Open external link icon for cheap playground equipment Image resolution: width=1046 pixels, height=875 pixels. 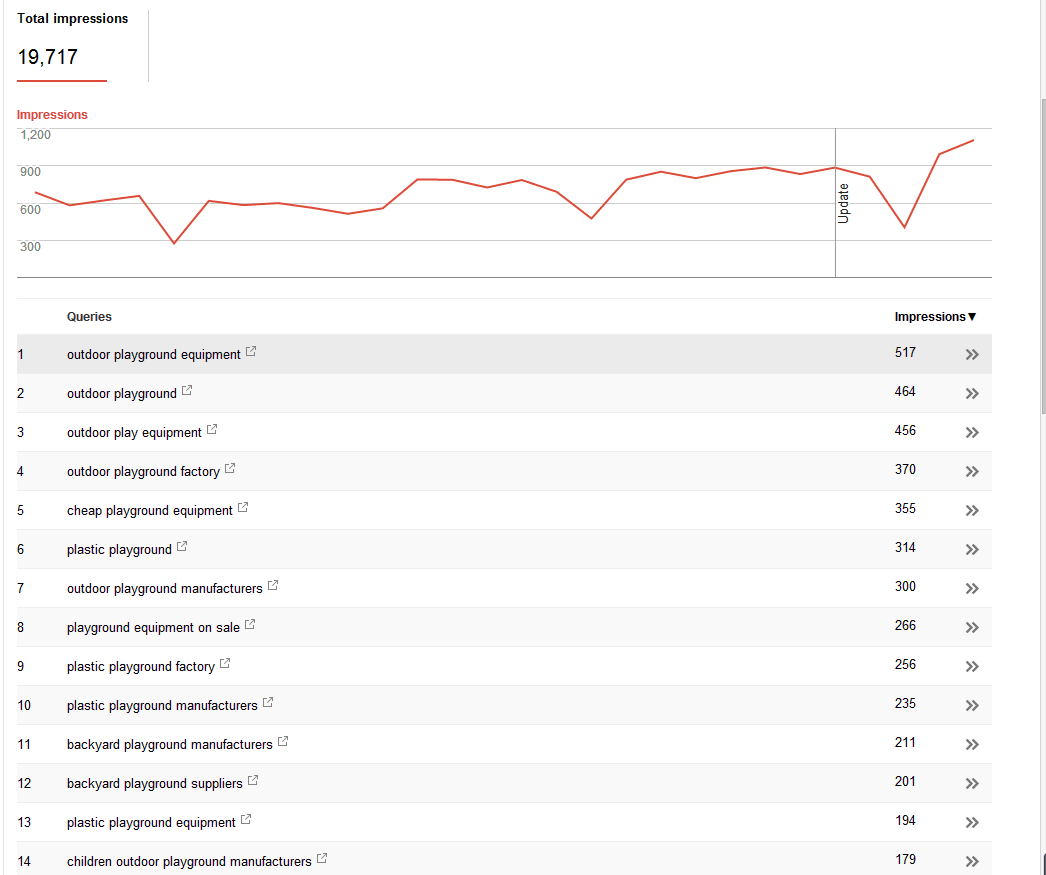tap(243, 508)
